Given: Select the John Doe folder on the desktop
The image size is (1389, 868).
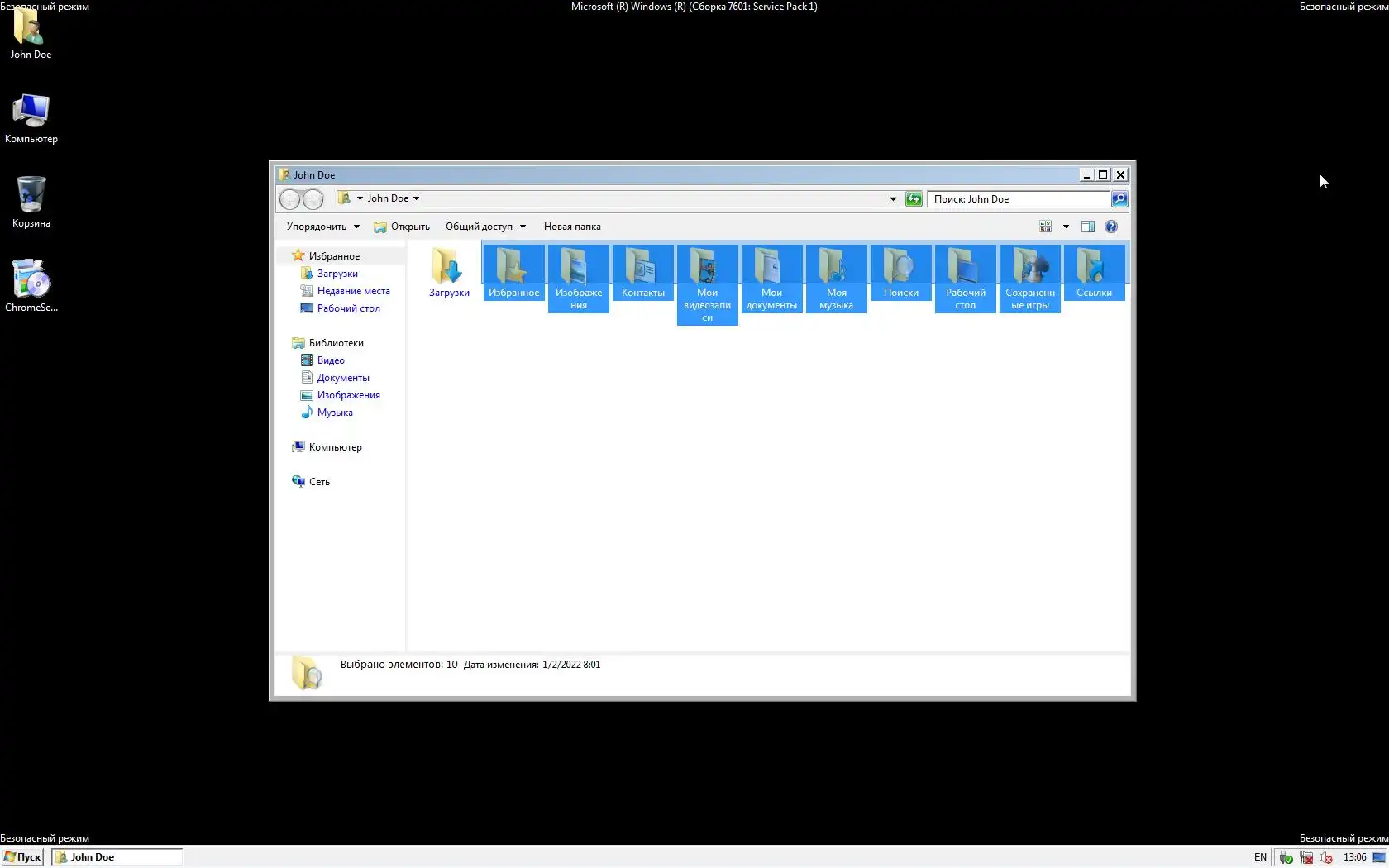Looking at the screenshot, I should pos(31,35).
